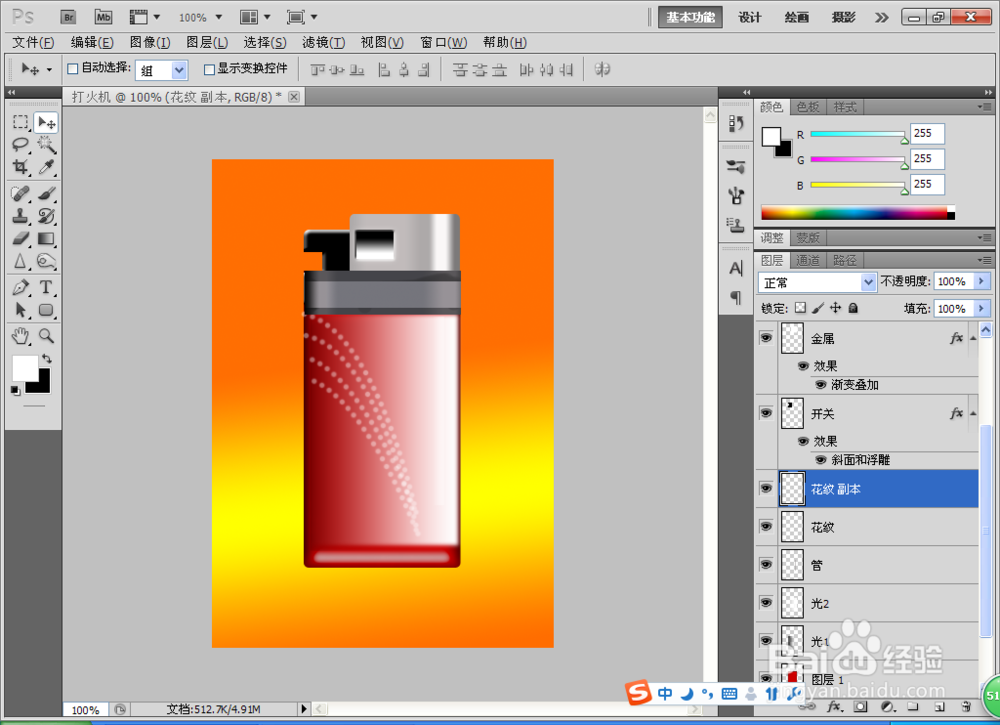Open the 图像(I) menu
This screenshot has width=1000, height=725.
150,43
